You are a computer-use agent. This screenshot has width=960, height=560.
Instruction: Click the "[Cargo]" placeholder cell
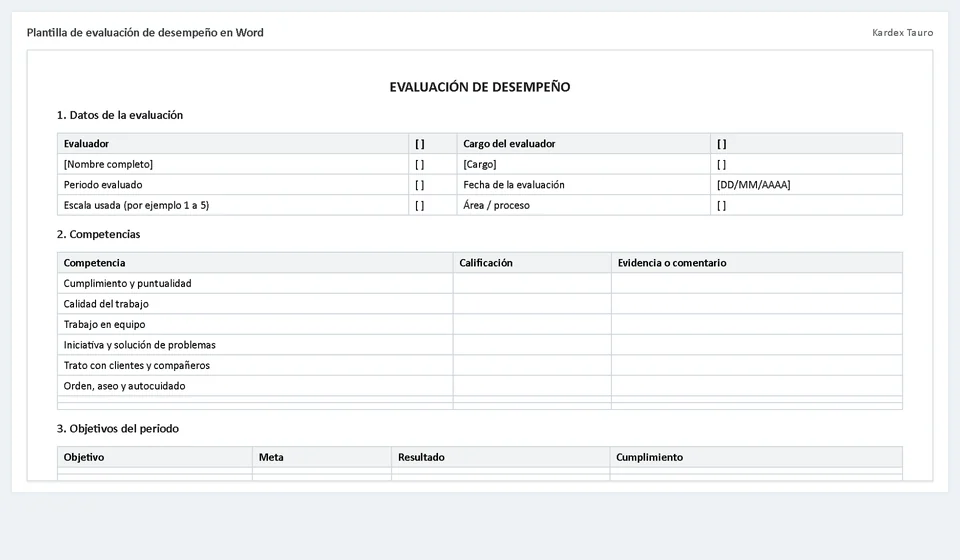coord(583,164)
